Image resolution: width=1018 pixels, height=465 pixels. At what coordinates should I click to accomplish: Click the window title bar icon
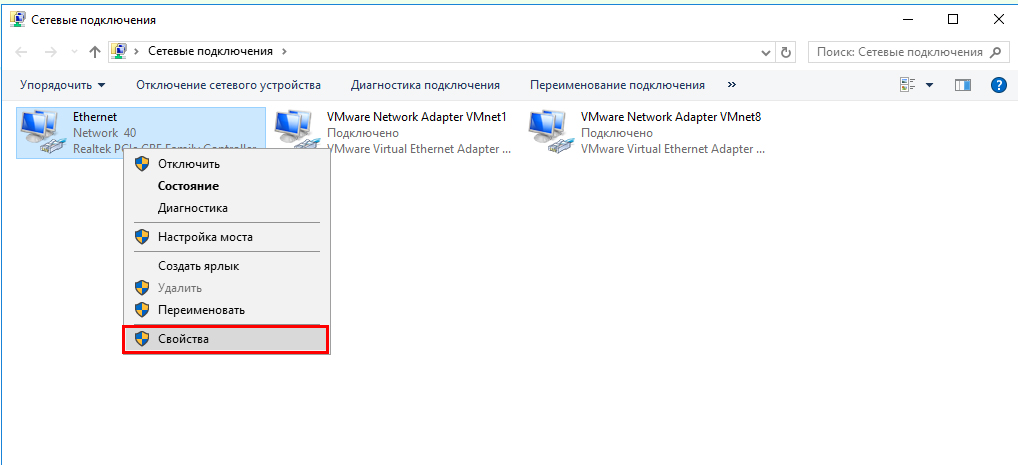pyautogui.click(x=18, y=19)
